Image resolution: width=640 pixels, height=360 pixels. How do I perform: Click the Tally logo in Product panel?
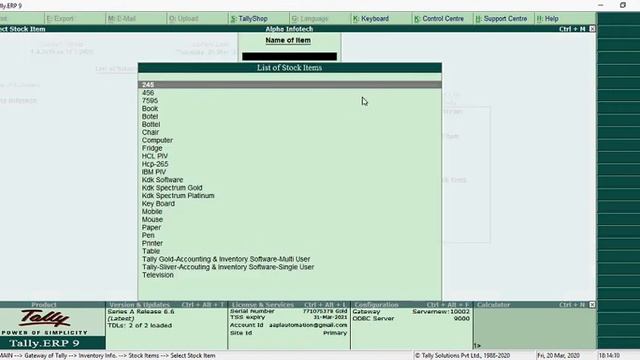pyautogui.click(x=44, y=319)
